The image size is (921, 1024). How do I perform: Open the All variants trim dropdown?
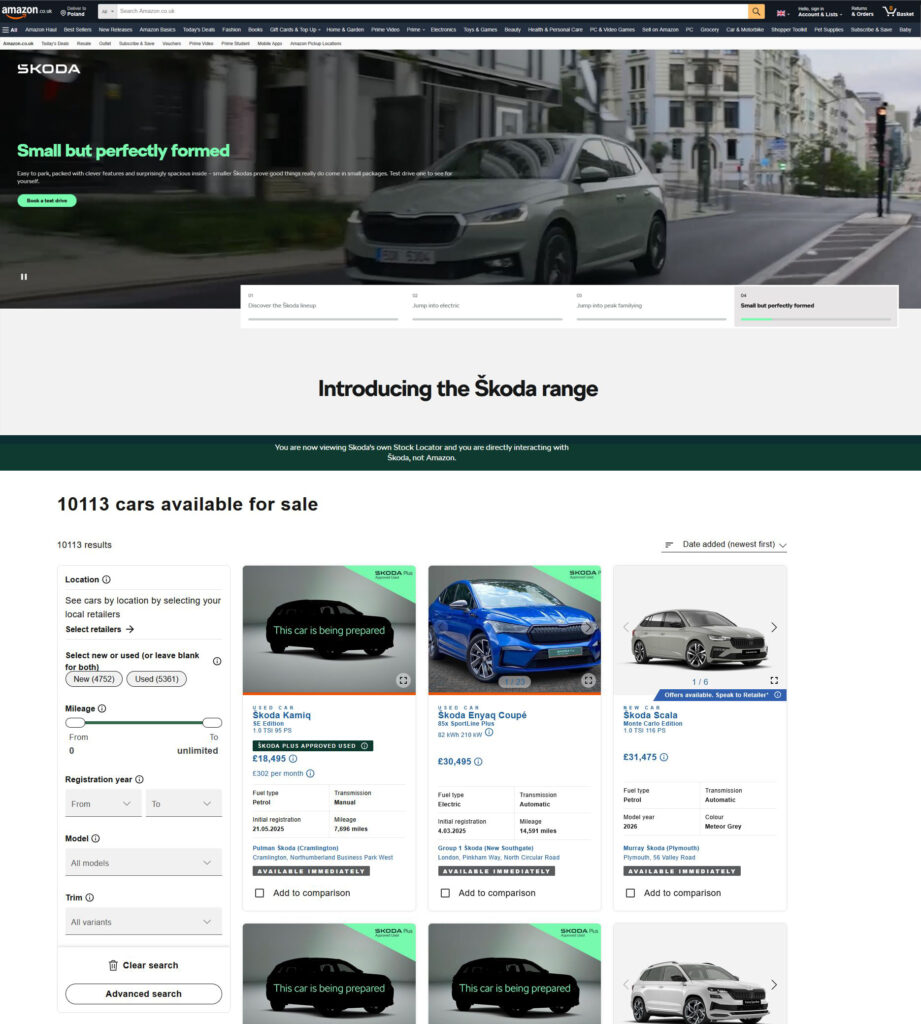pyautogui.click(x=144, y=921)
